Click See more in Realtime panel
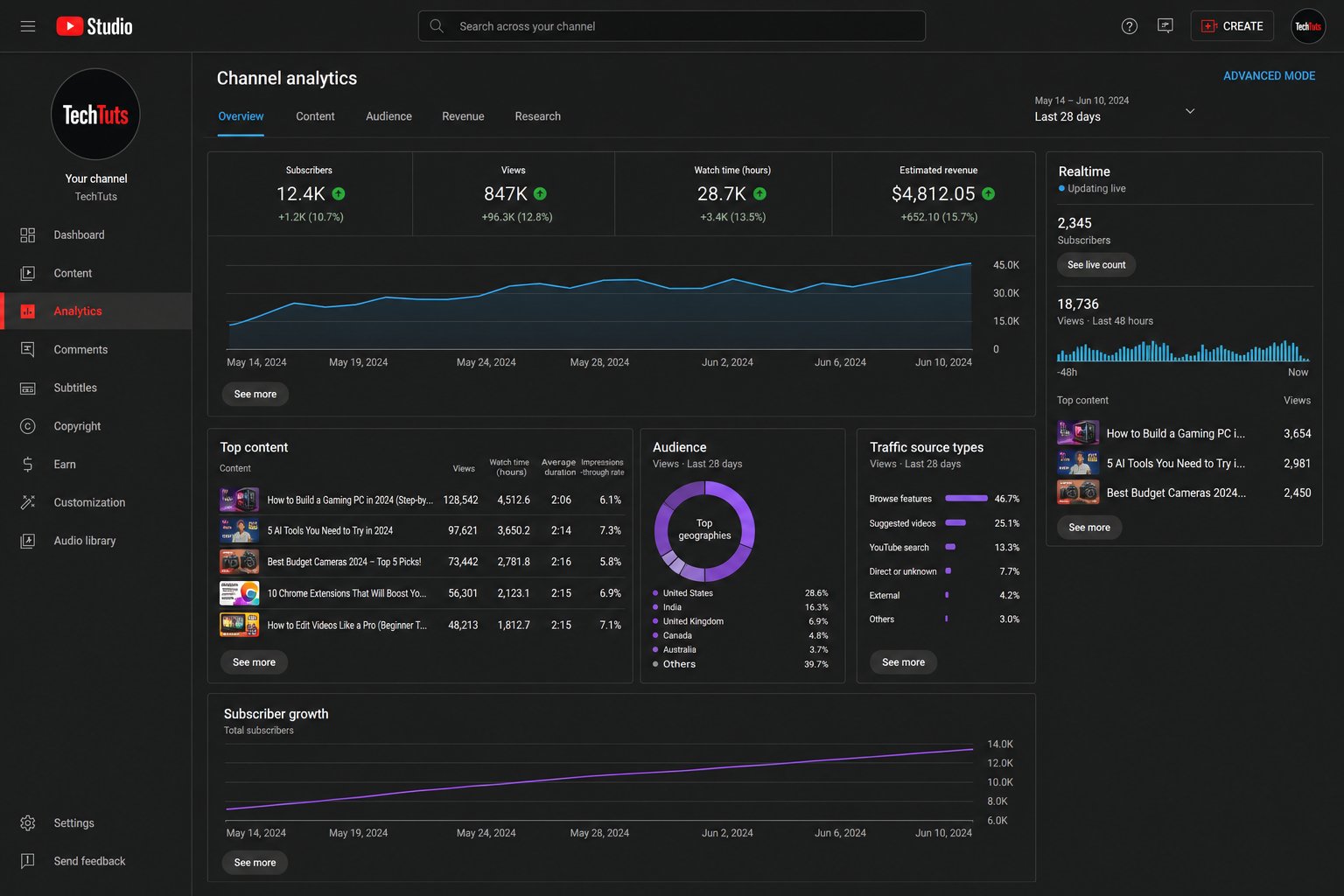The image size is (1344, 896). point(1089,528)
